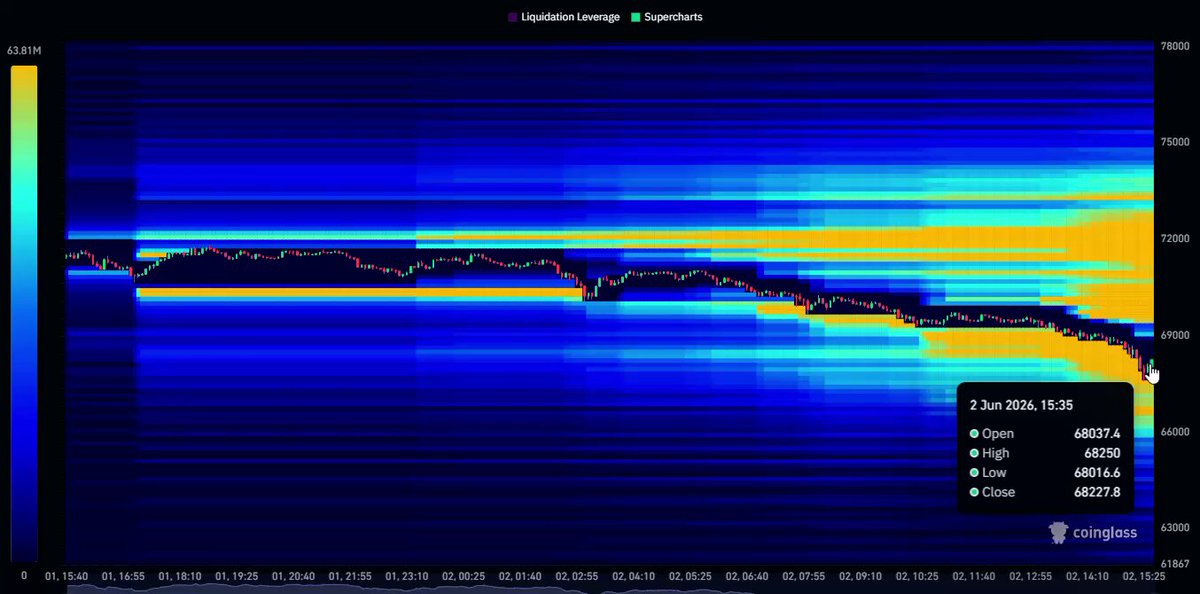Click the 78000 price axis label
1200x594 pixels.
click(x=1174, y=47)
